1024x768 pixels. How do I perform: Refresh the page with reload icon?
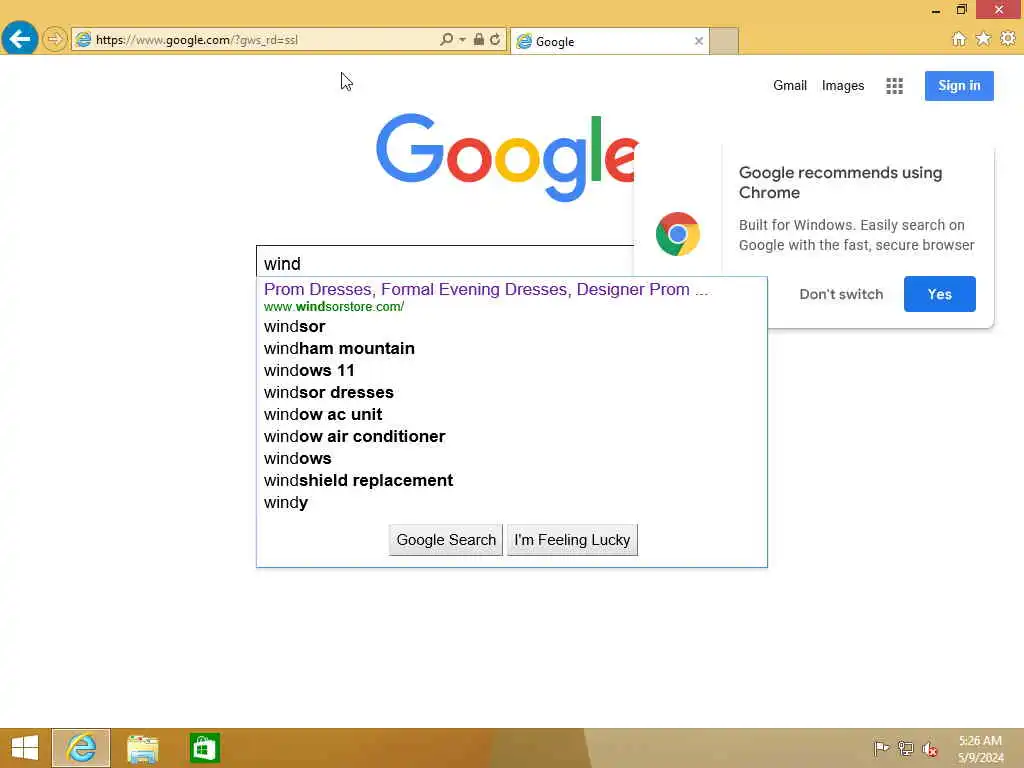(x=495, y=39)
